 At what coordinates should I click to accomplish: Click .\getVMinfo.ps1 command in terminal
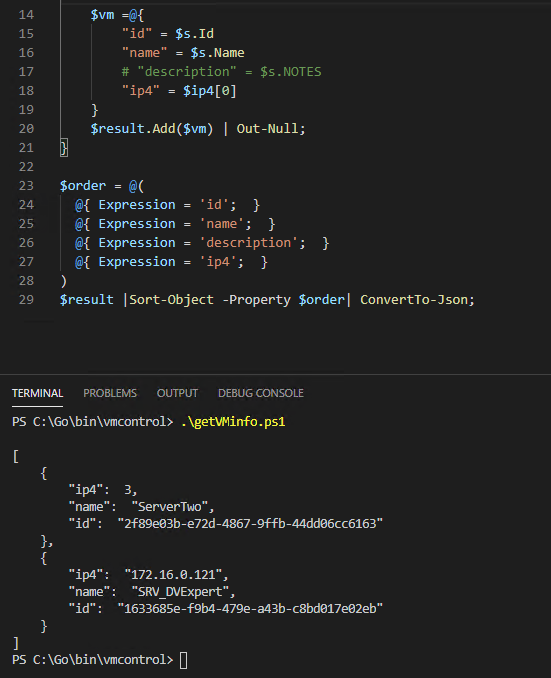233,422
